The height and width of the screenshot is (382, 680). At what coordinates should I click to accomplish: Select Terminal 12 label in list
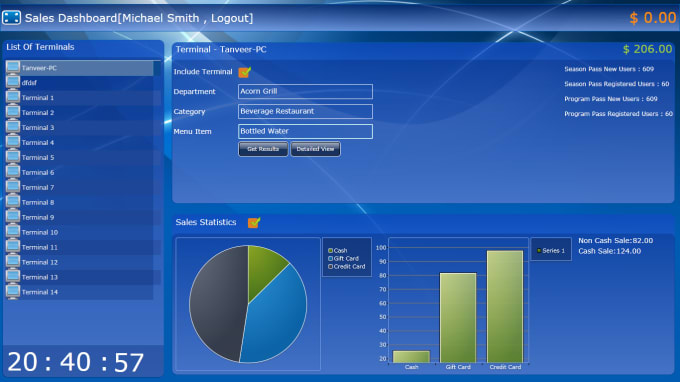pyautogui.click(x=40, y=262)
